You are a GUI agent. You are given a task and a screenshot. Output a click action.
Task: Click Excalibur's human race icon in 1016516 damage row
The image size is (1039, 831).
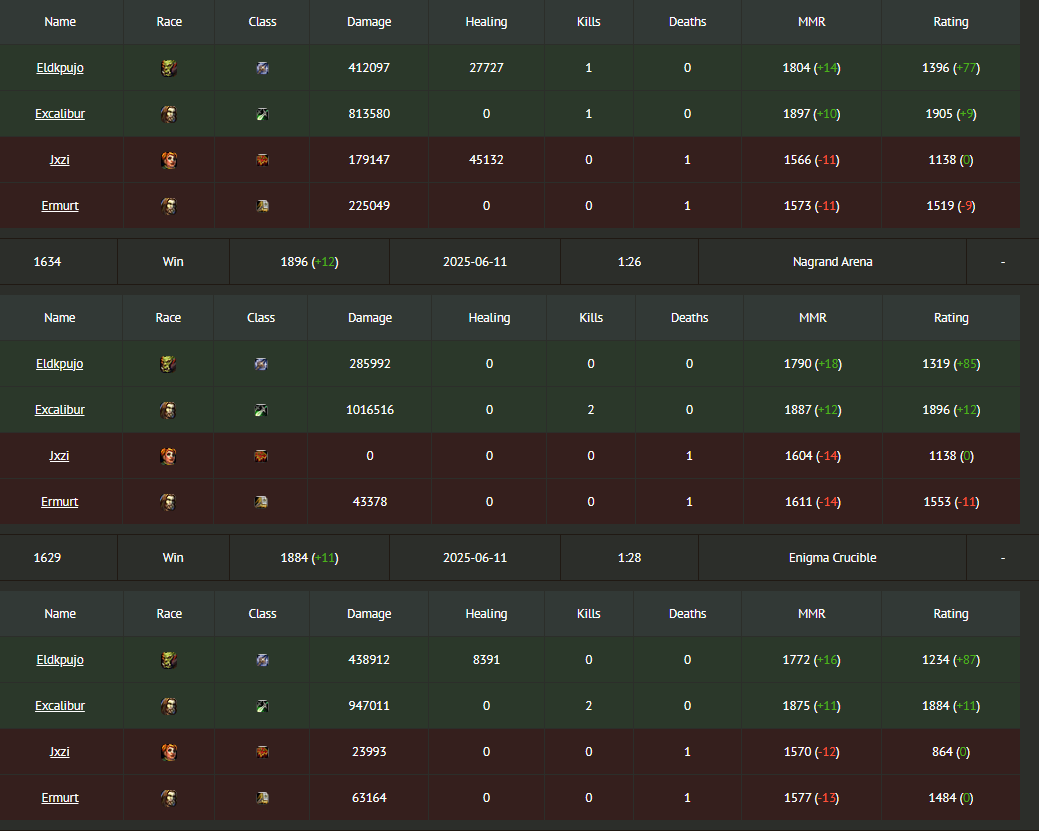pos(168,410)
